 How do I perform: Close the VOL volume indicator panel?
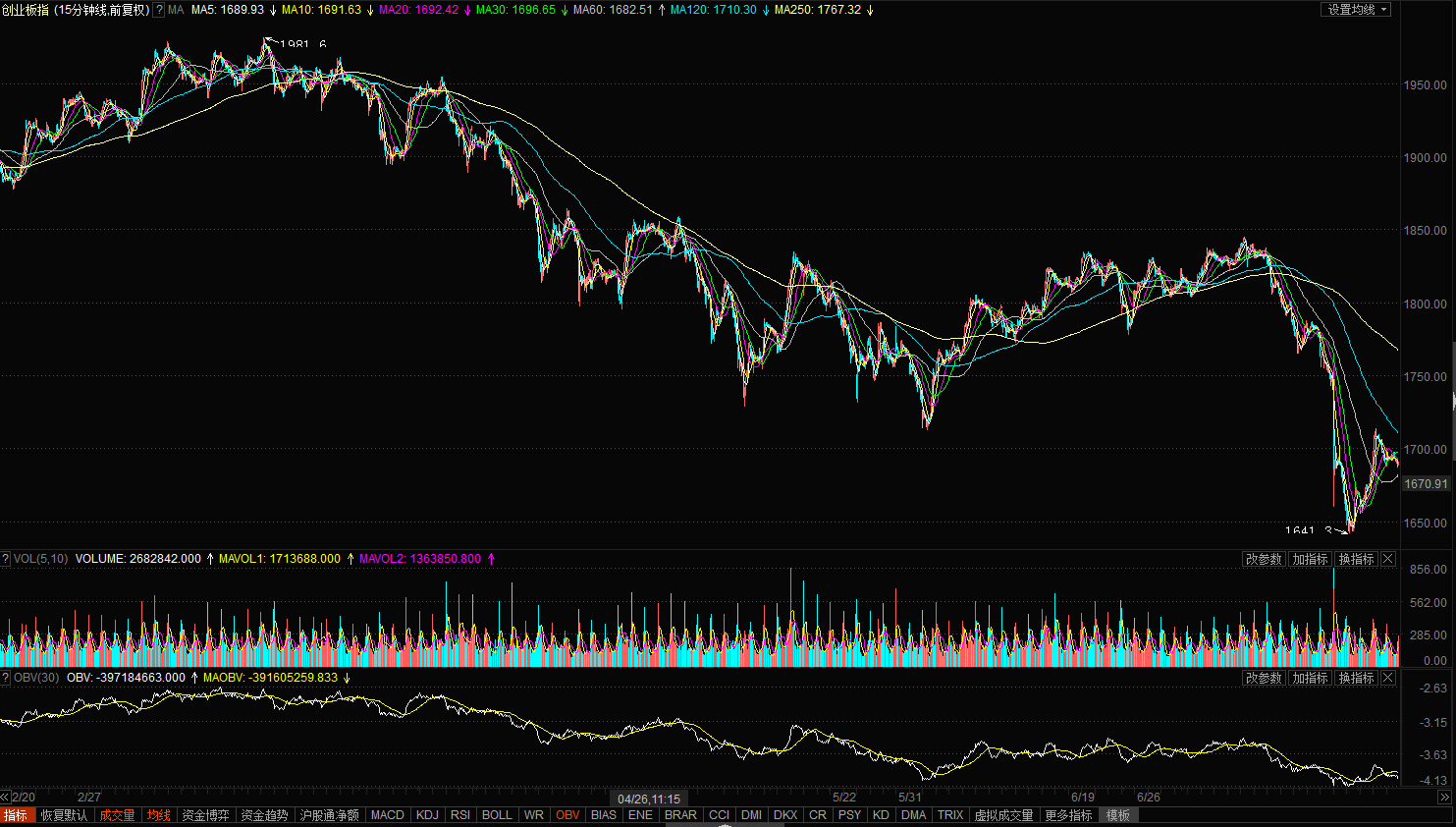(1388, 559)
